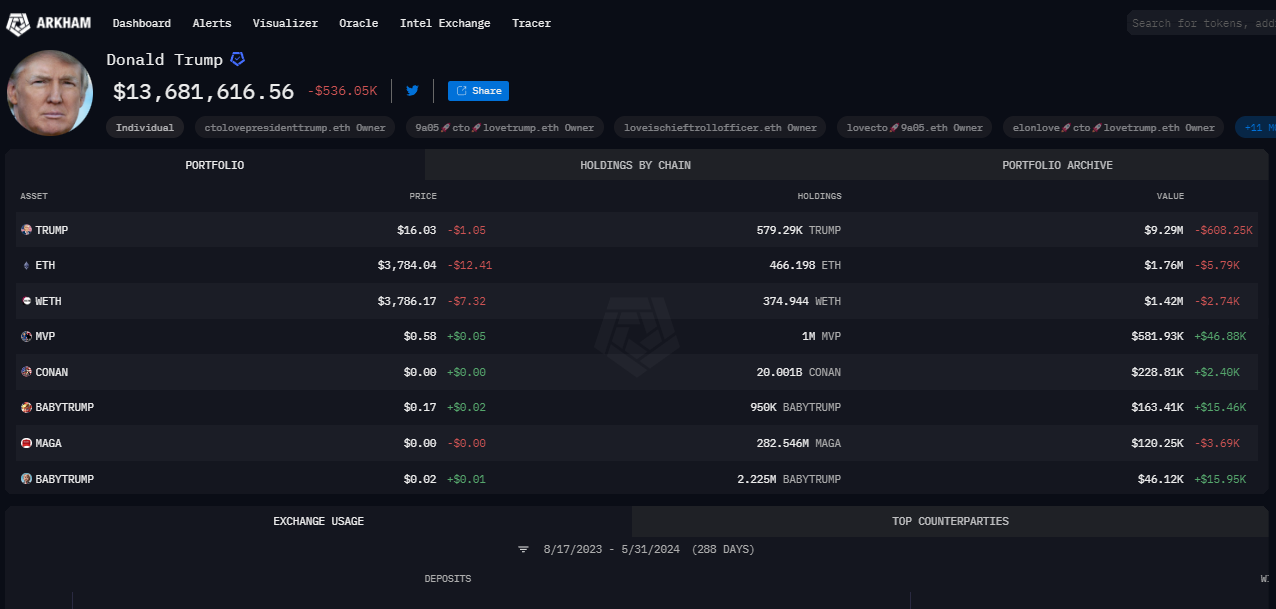Click the TRUMP token icon
Screen dimensions: 1276x609
[x=26, y=230]
